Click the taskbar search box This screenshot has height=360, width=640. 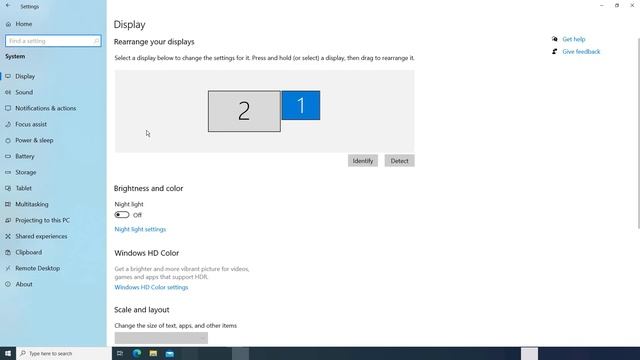64,353
